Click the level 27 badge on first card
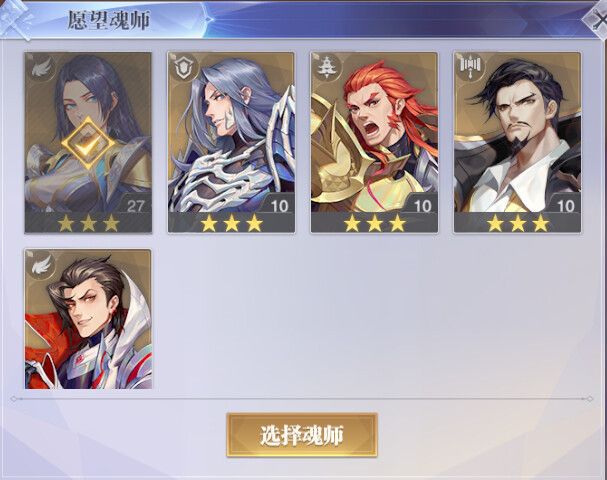The image size is (607, 480). point(135,206)
